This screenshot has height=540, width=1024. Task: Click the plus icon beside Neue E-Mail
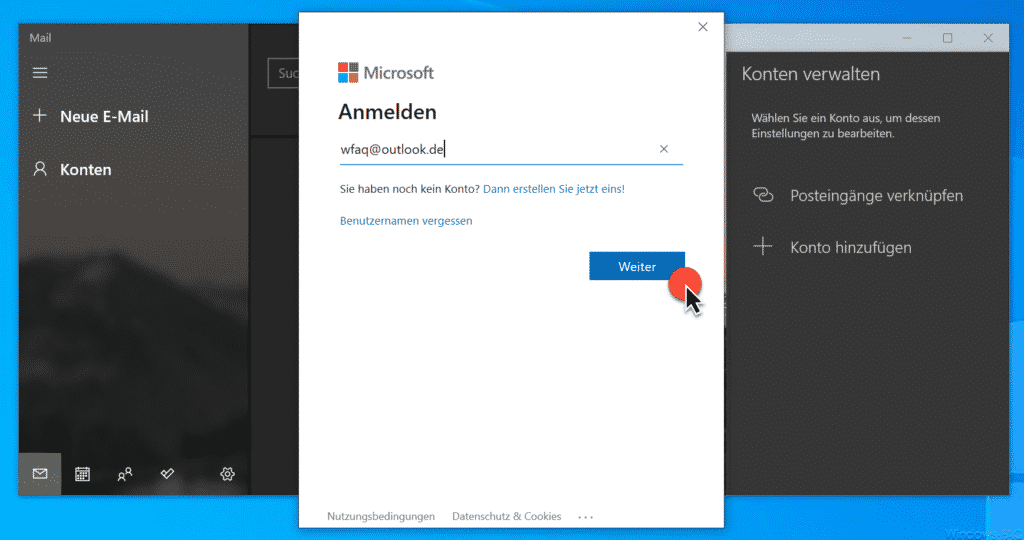[x=40, y=116]
